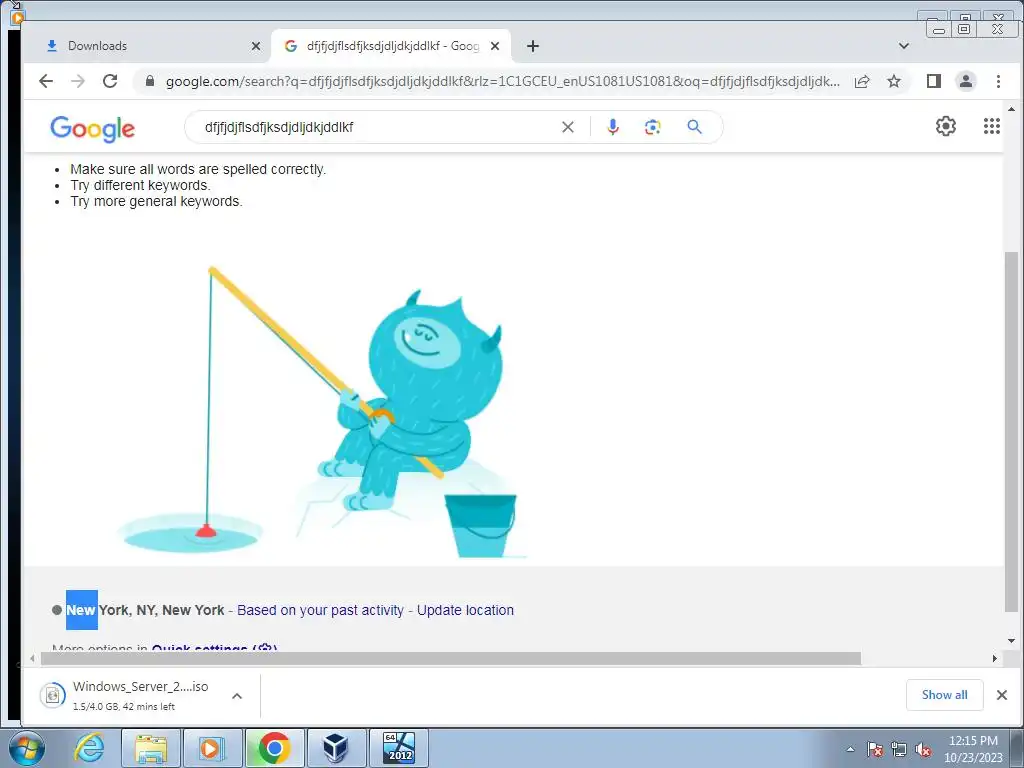Click Show all downloads button
This screenshot has height=768, width=1024.
944,695
